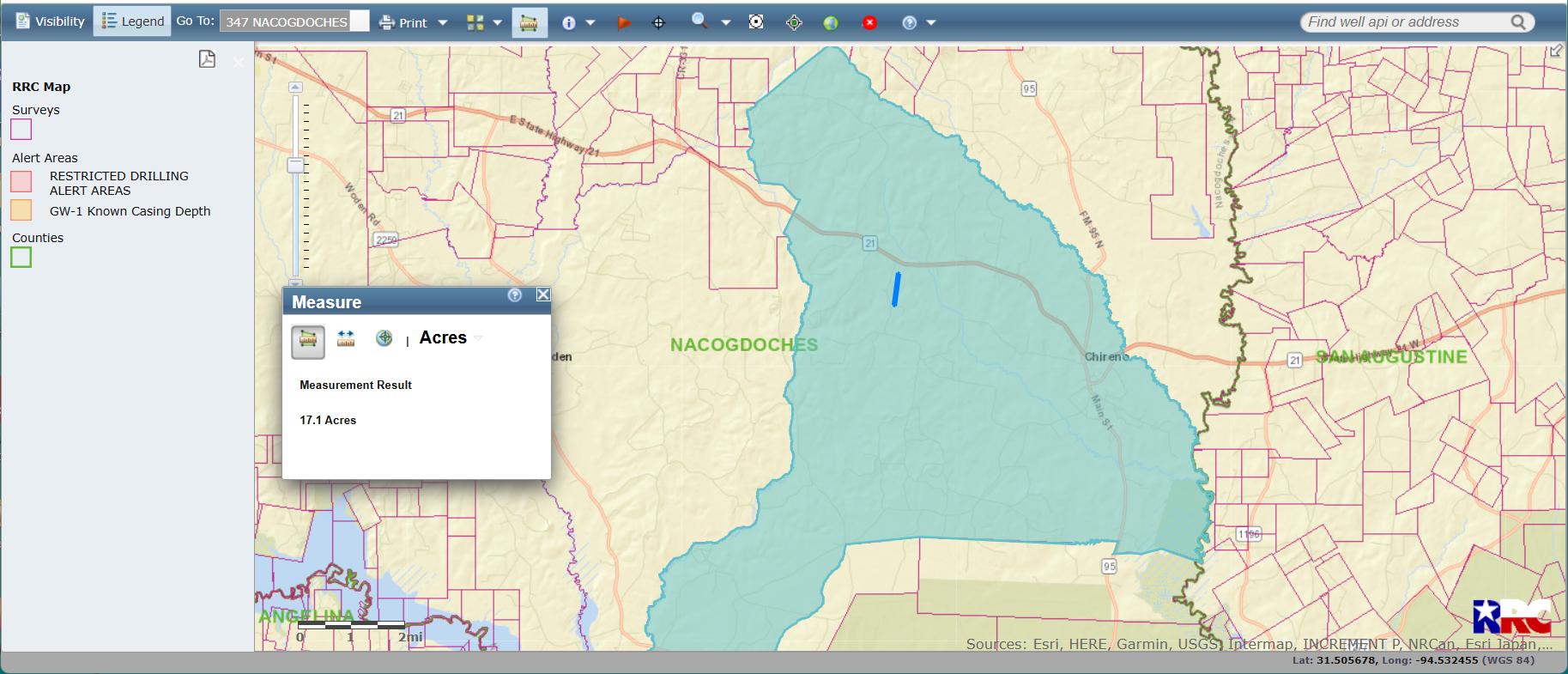
Task: Click the red clear button in toolbar
Action: [869, 23]
